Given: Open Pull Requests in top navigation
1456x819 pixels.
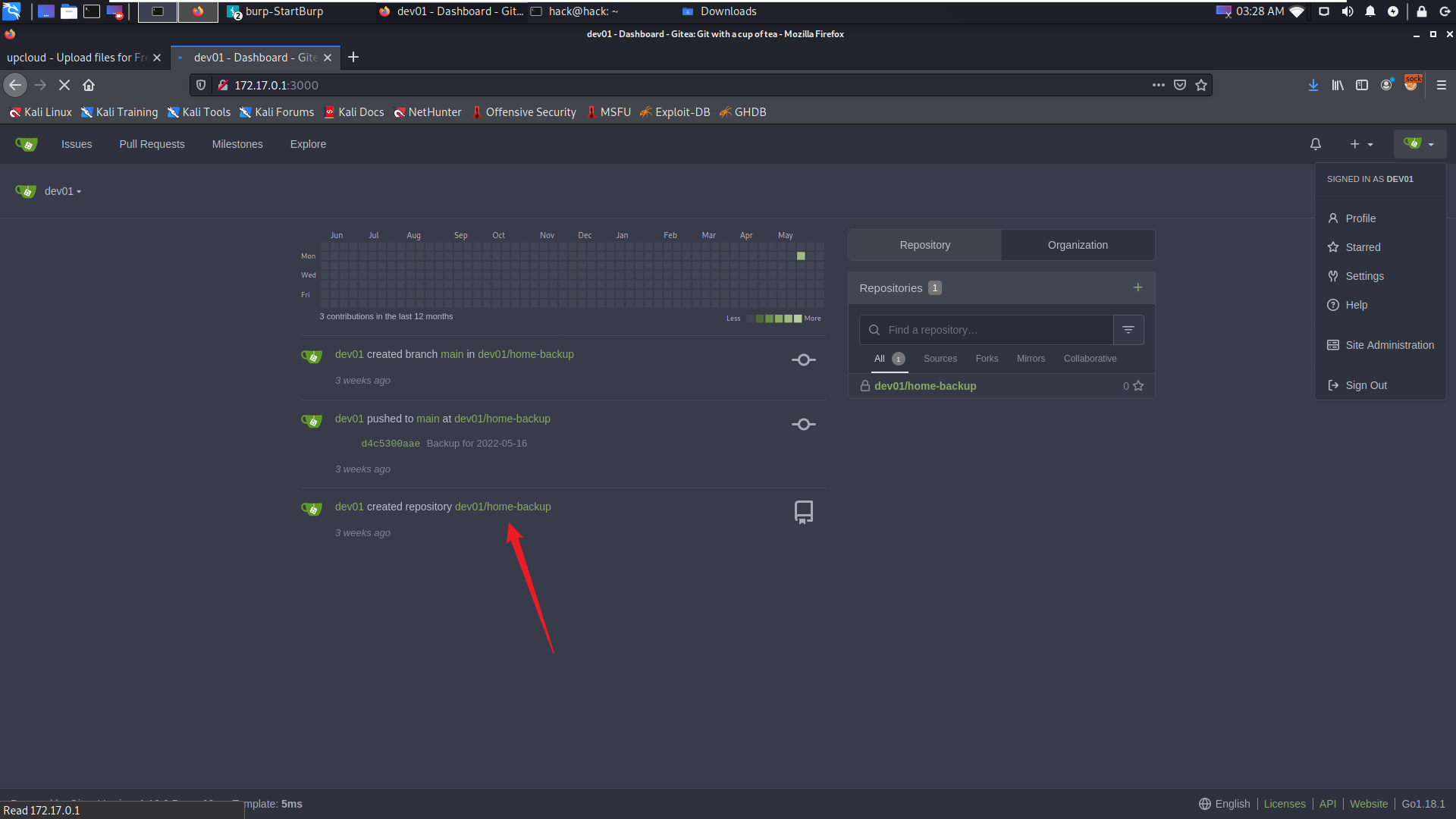Looking at the screenshot, I should 152,144.
